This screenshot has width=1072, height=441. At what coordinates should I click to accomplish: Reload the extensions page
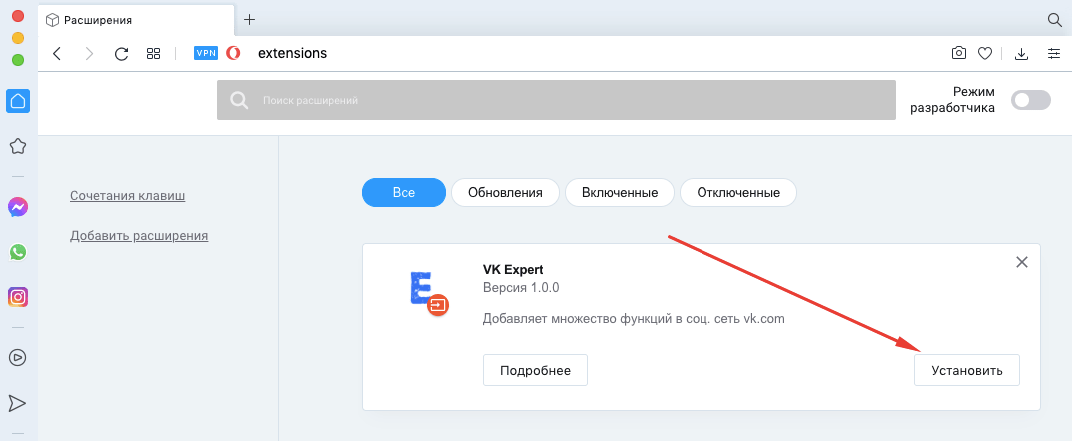[121, 54]
